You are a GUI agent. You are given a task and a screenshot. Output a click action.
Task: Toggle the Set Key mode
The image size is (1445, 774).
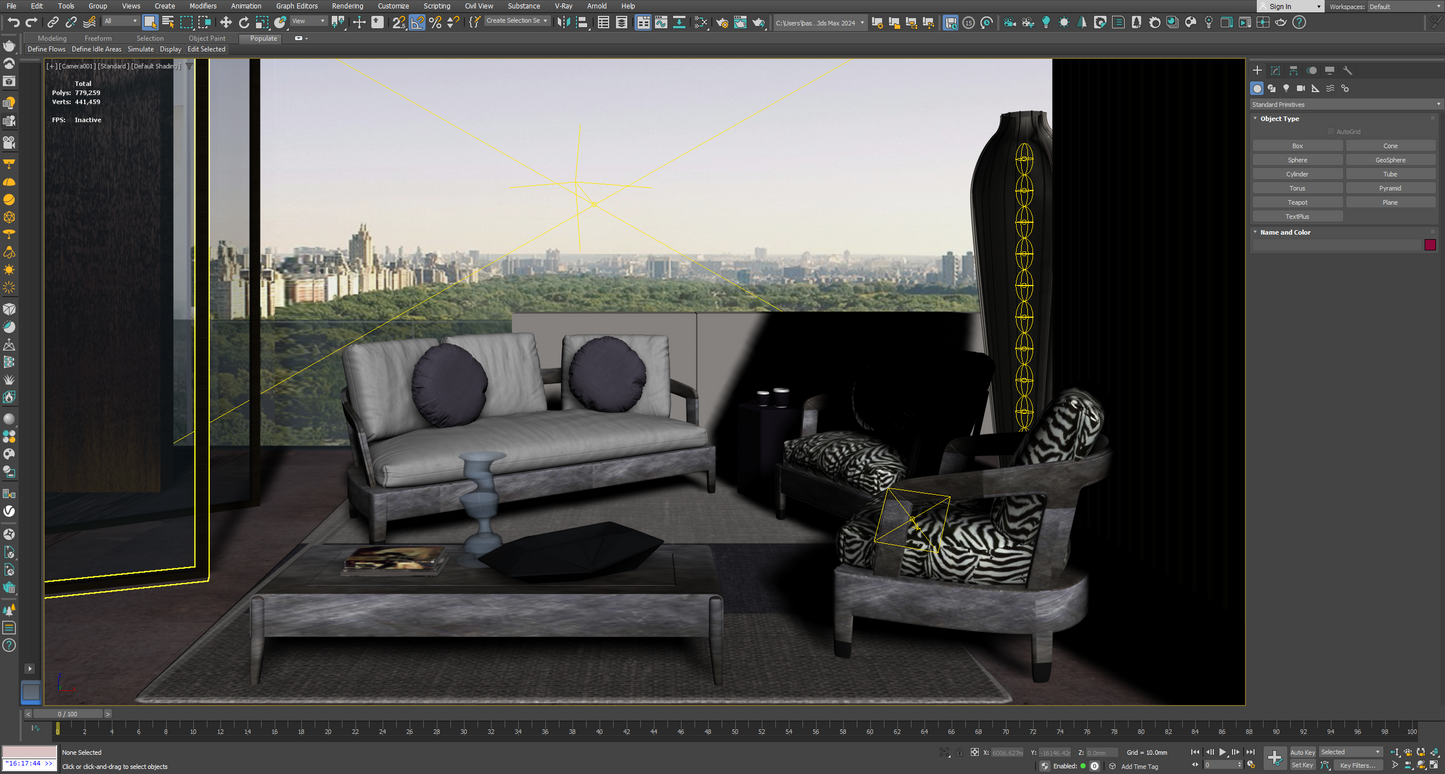point(1302,765)
